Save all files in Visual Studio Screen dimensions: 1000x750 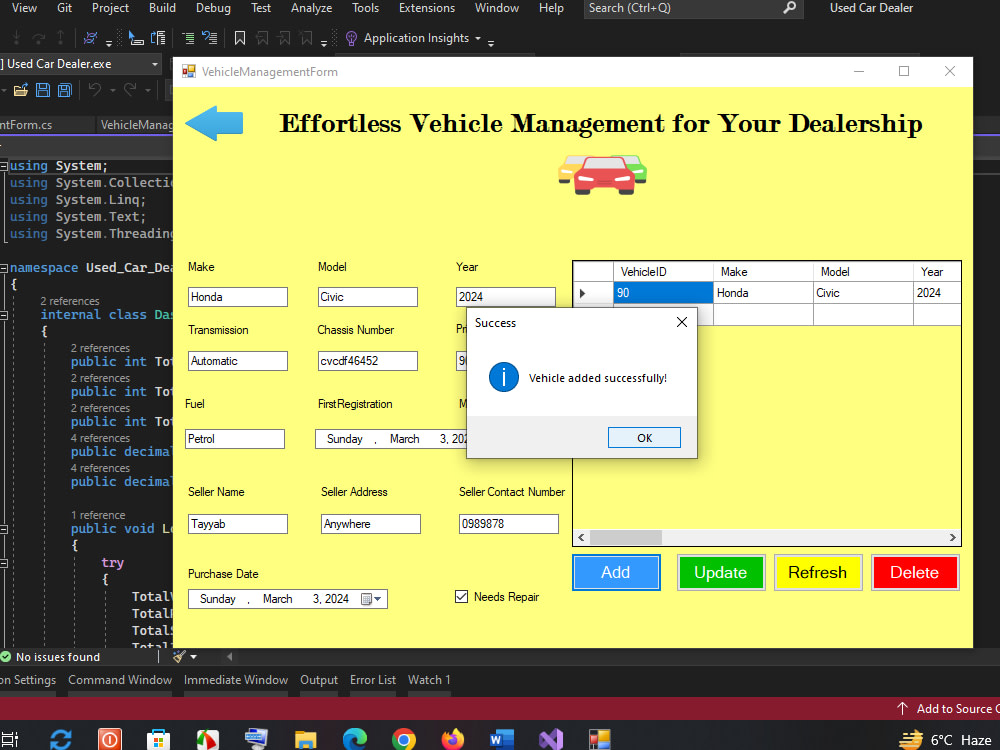(x=64, y=90)
